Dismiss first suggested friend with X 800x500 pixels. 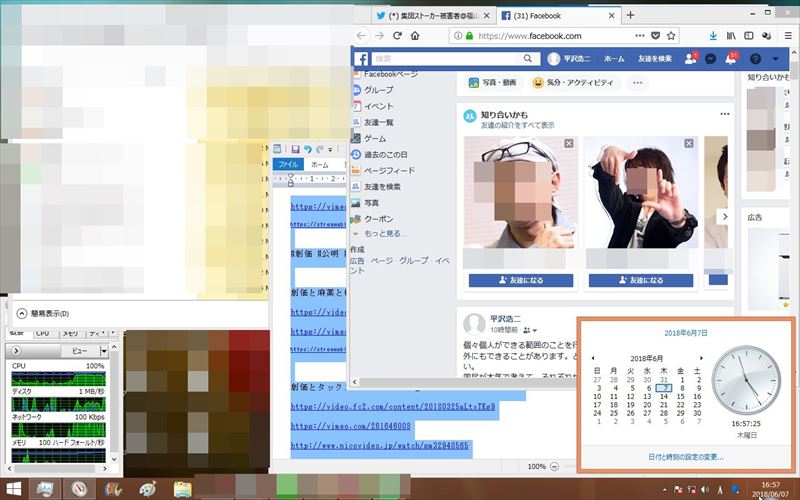pyautogui.click(x=569, y=143)
